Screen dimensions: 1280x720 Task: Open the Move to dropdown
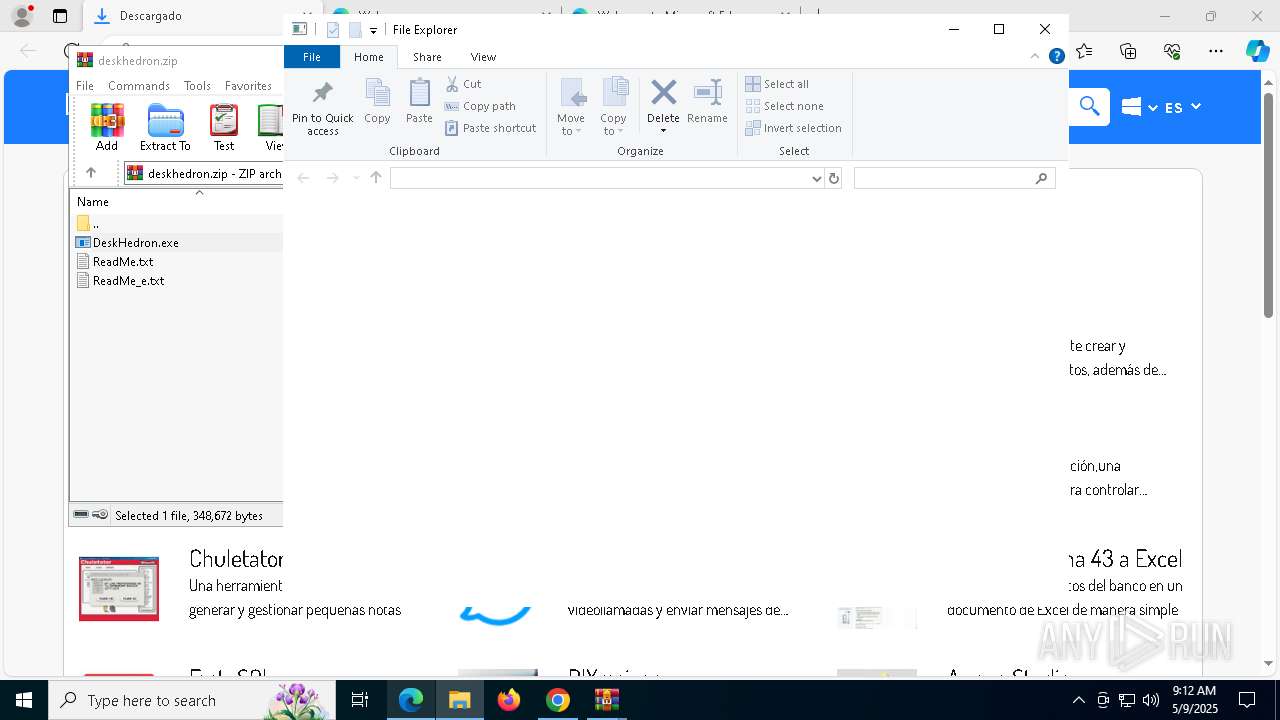(x=571, y=107)
